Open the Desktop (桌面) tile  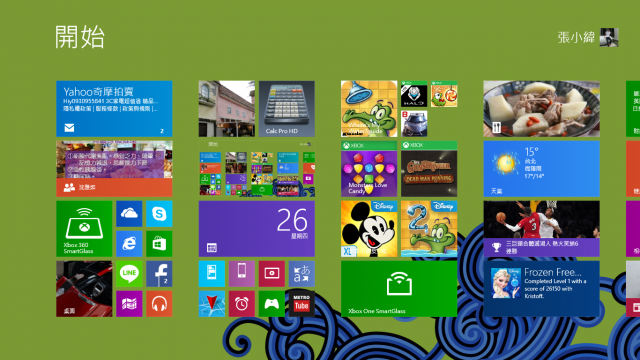[x=84, y=289]
